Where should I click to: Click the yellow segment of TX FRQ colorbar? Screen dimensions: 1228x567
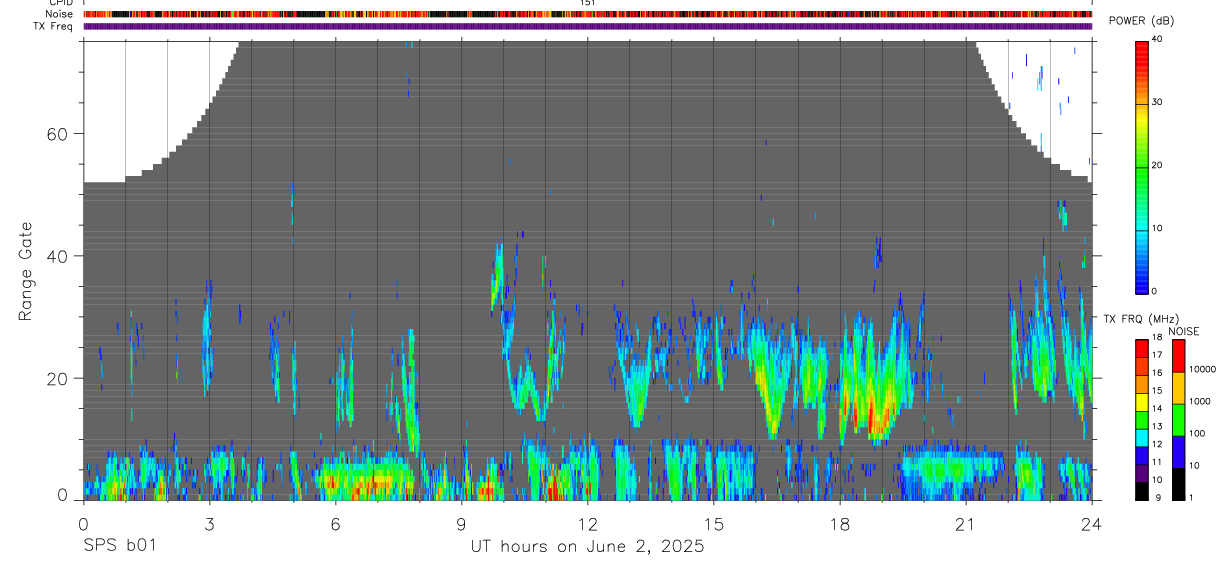pos(1142,402)
